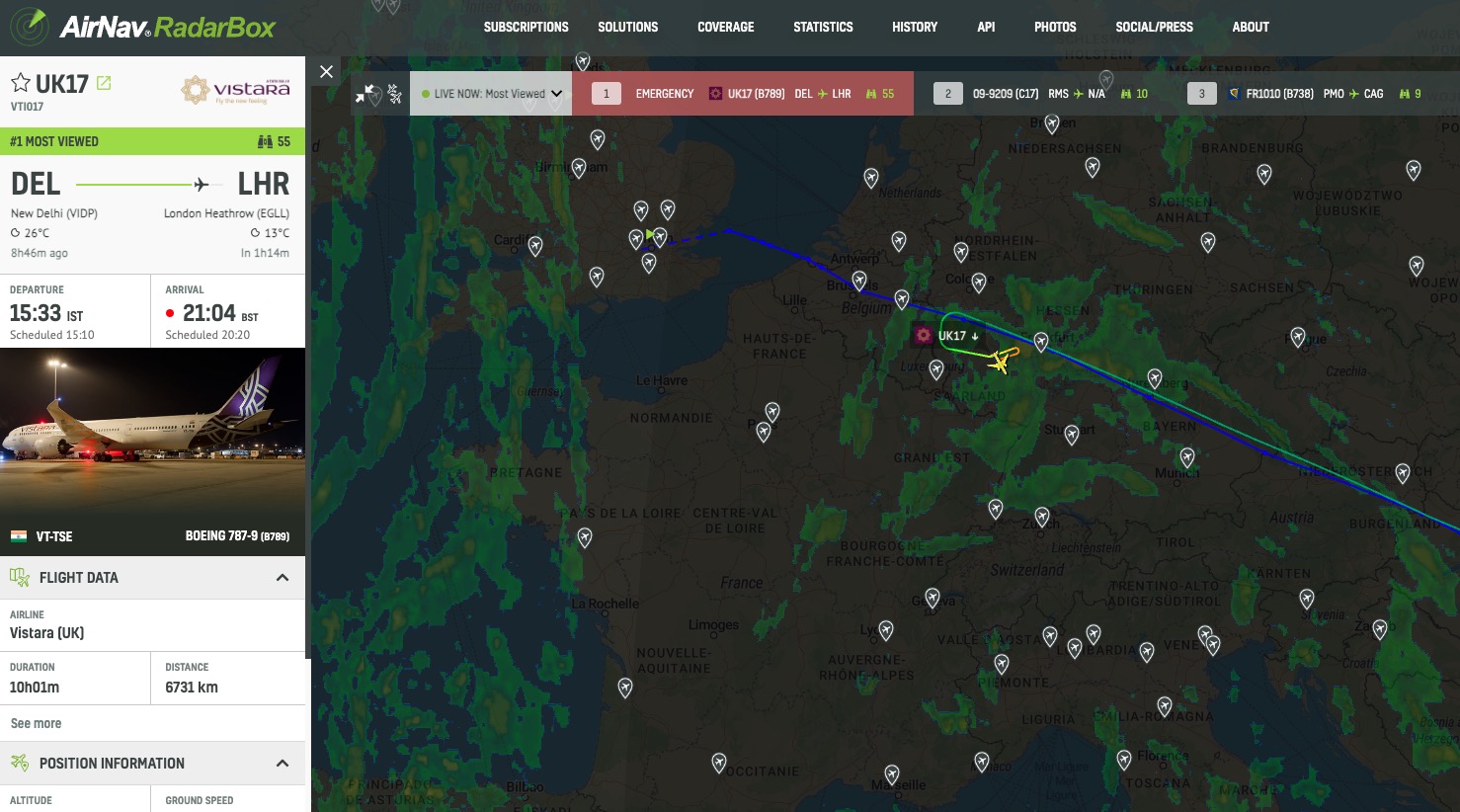This screenshot has width=1460, height=812.
Task: Close the flight details panel
Action: [x=327, y=71]
